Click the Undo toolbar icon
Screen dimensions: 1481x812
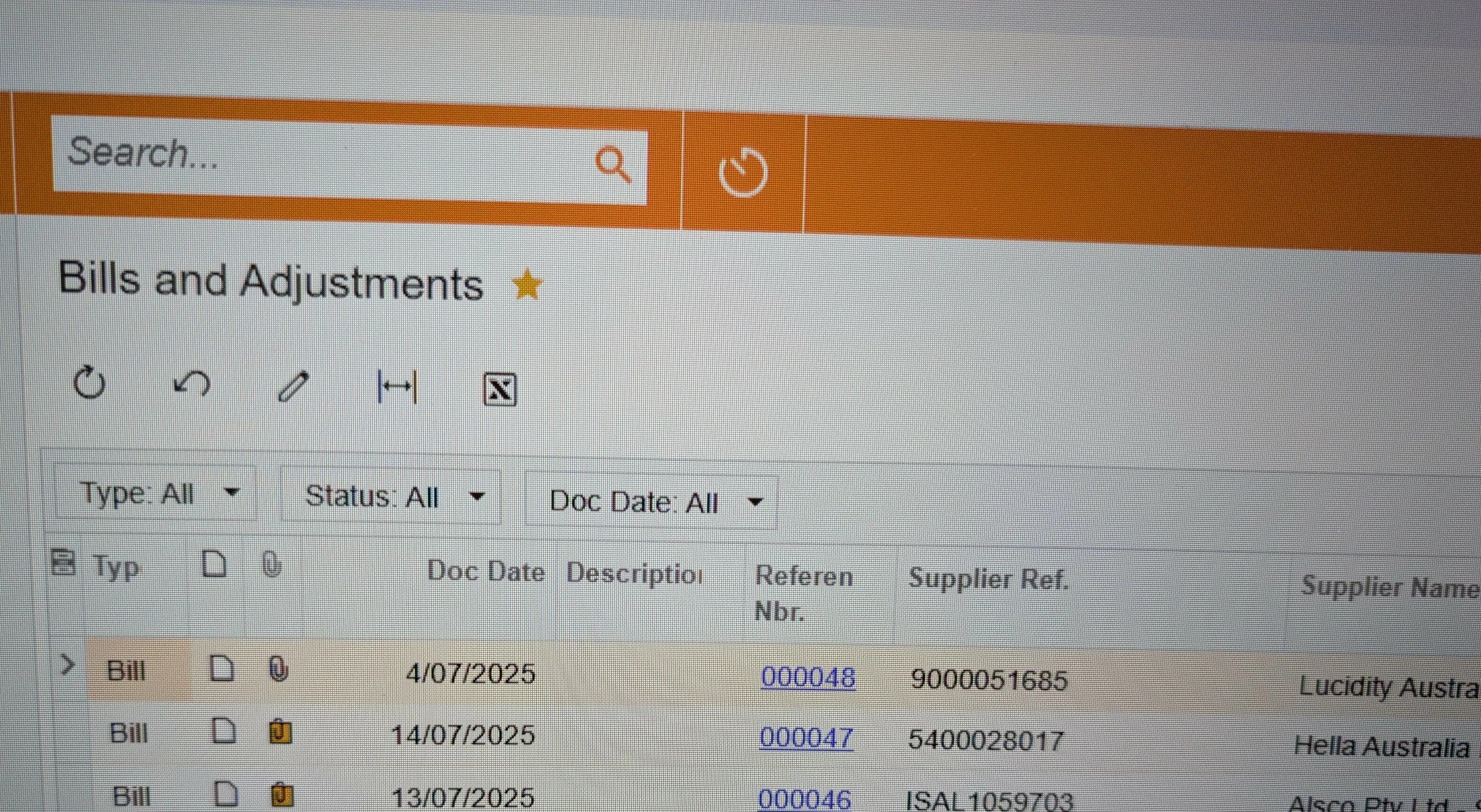coord(192,384)
